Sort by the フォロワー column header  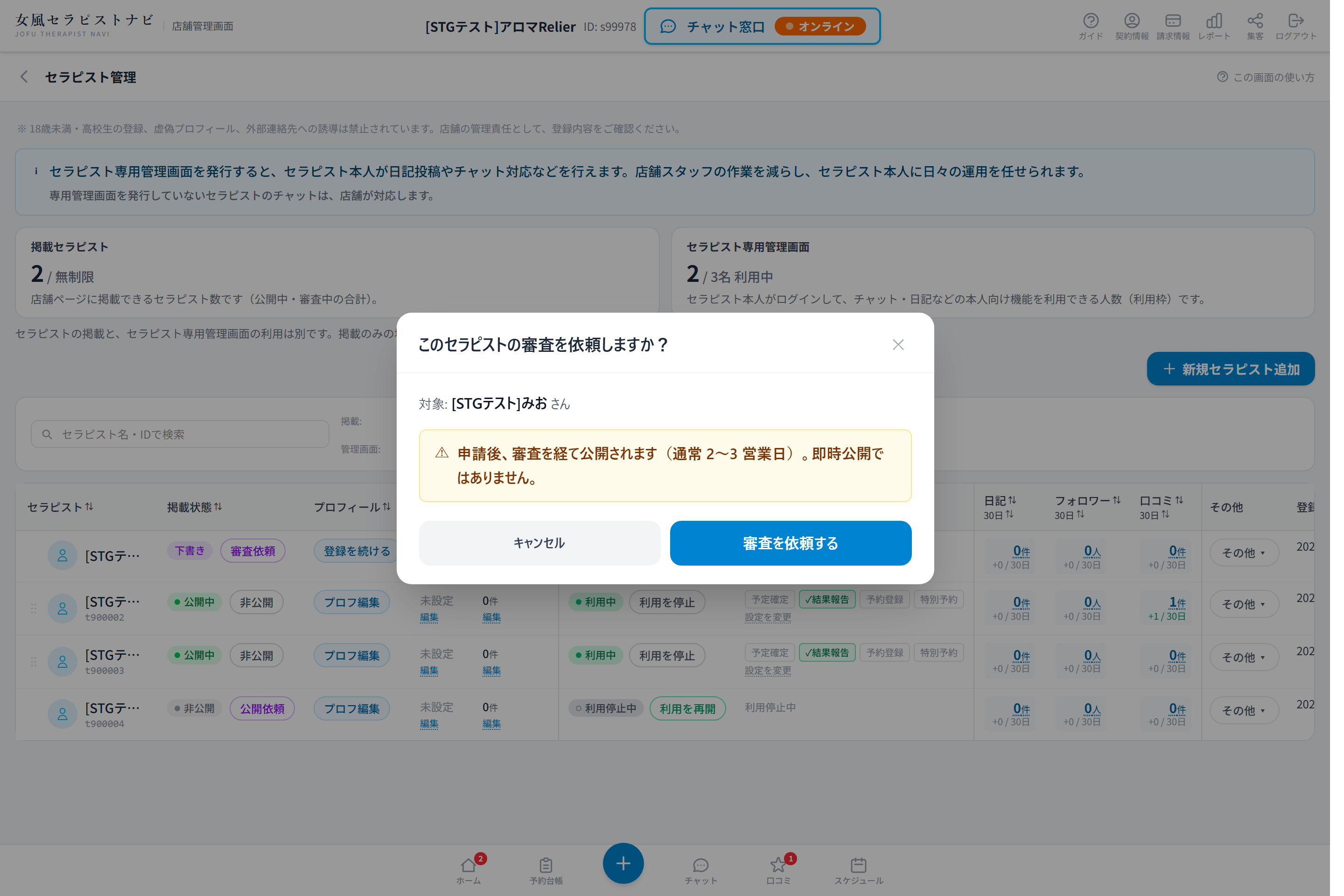click(x=1087, y=501)
